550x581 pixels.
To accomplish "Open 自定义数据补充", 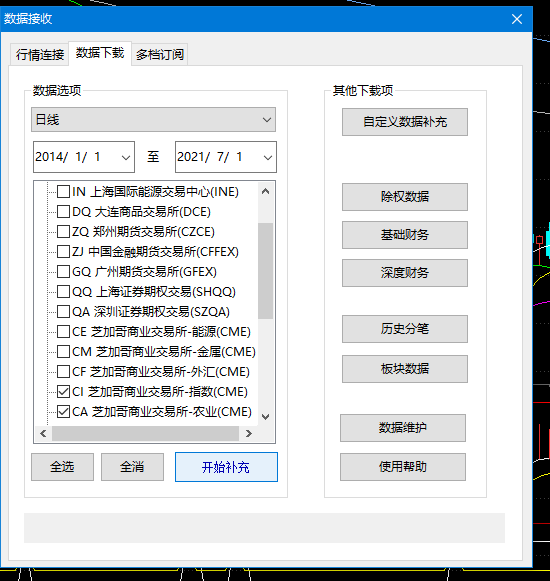I will (x=405, y=122).
